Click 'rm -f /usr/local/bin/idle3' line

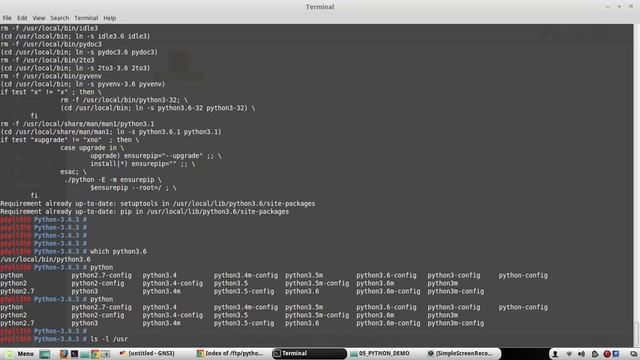[49, 28]
